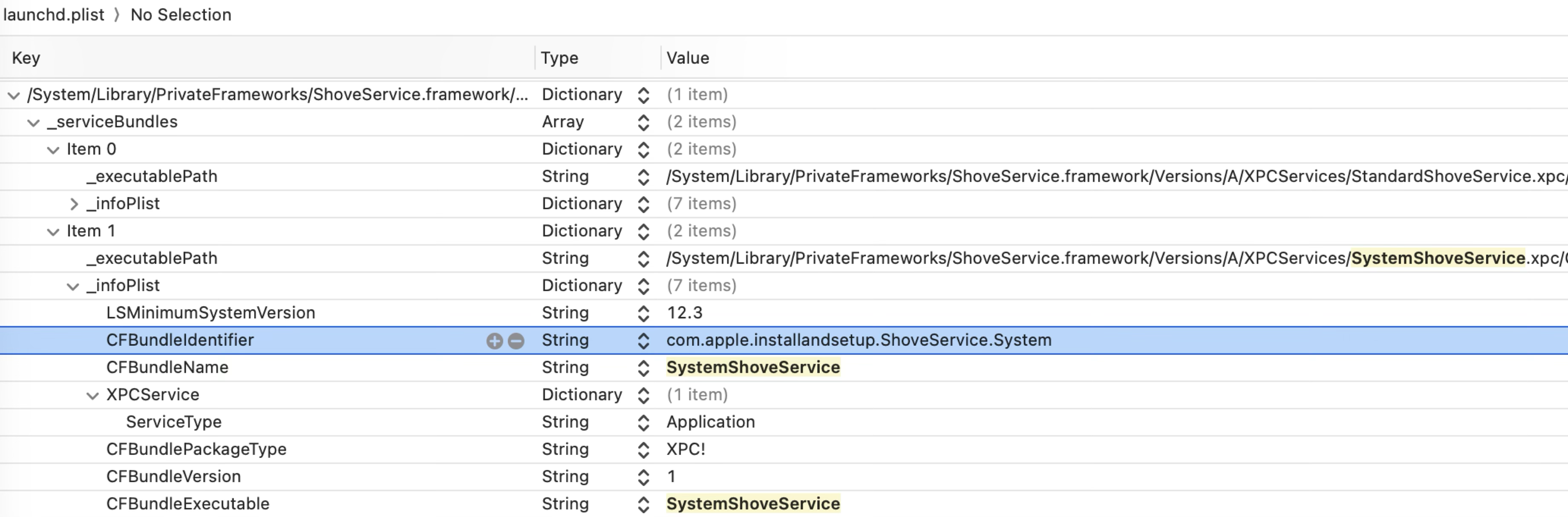1568x517 pixels.
Task: Open type stepper for CFBundleName row
Action: (x=643, y=368)
